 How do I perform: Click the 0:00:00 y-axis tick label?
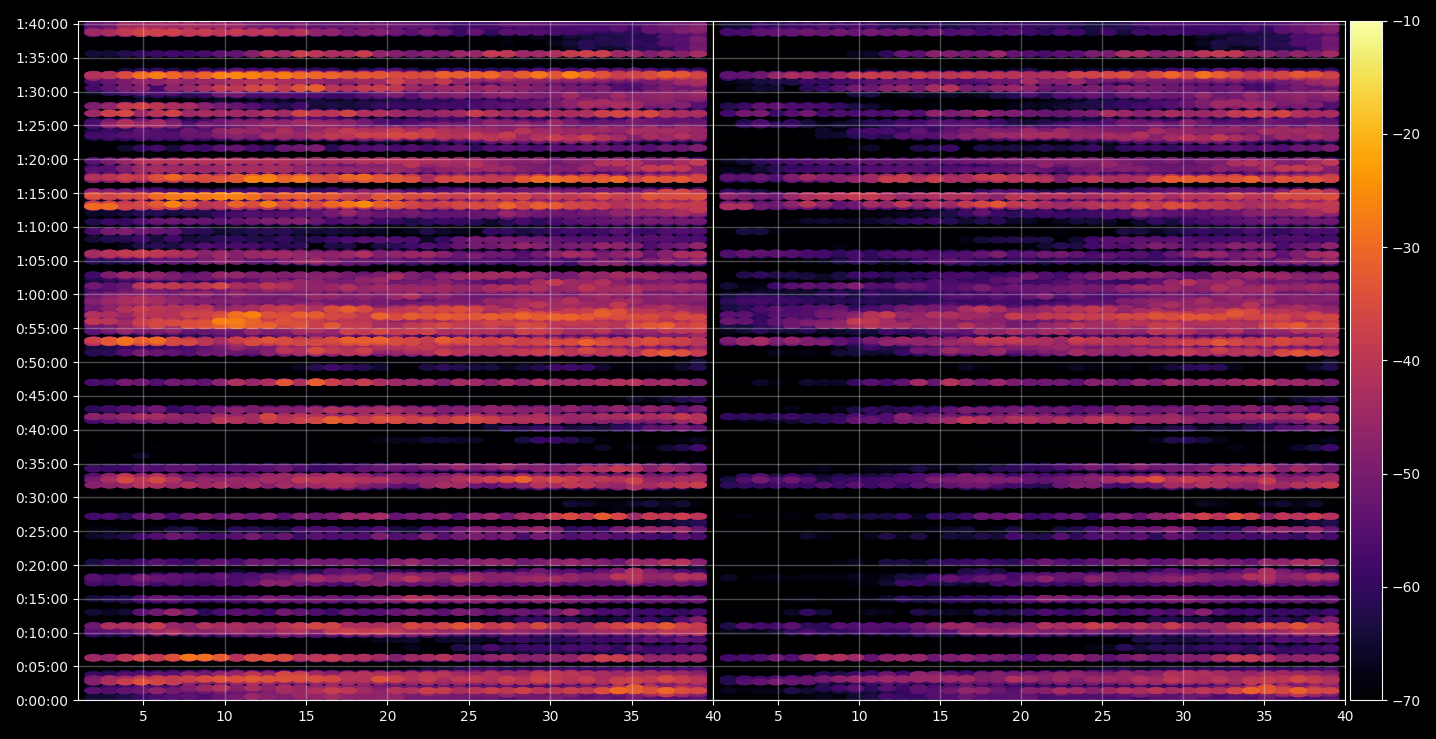(42, 700)
